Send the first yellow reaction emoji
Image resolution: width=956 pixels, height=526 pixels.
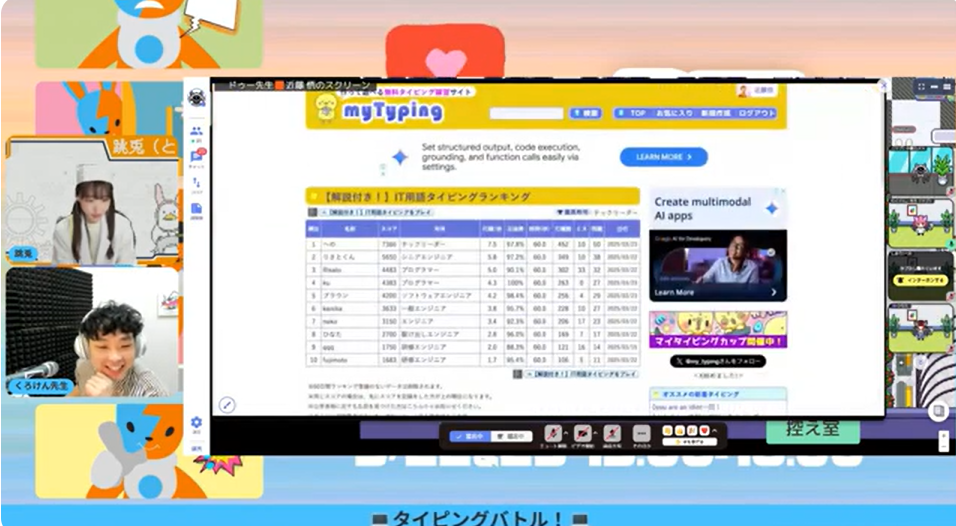pos(668,431)
